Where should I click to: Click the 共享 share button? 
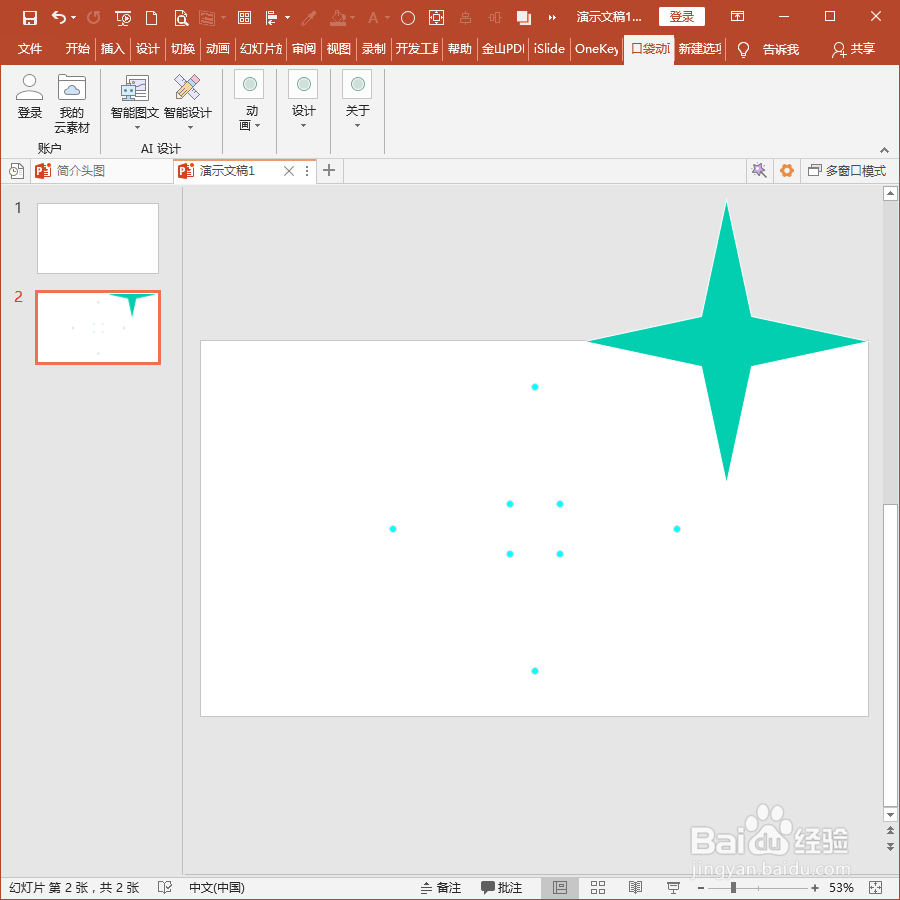tap(854, 49)
